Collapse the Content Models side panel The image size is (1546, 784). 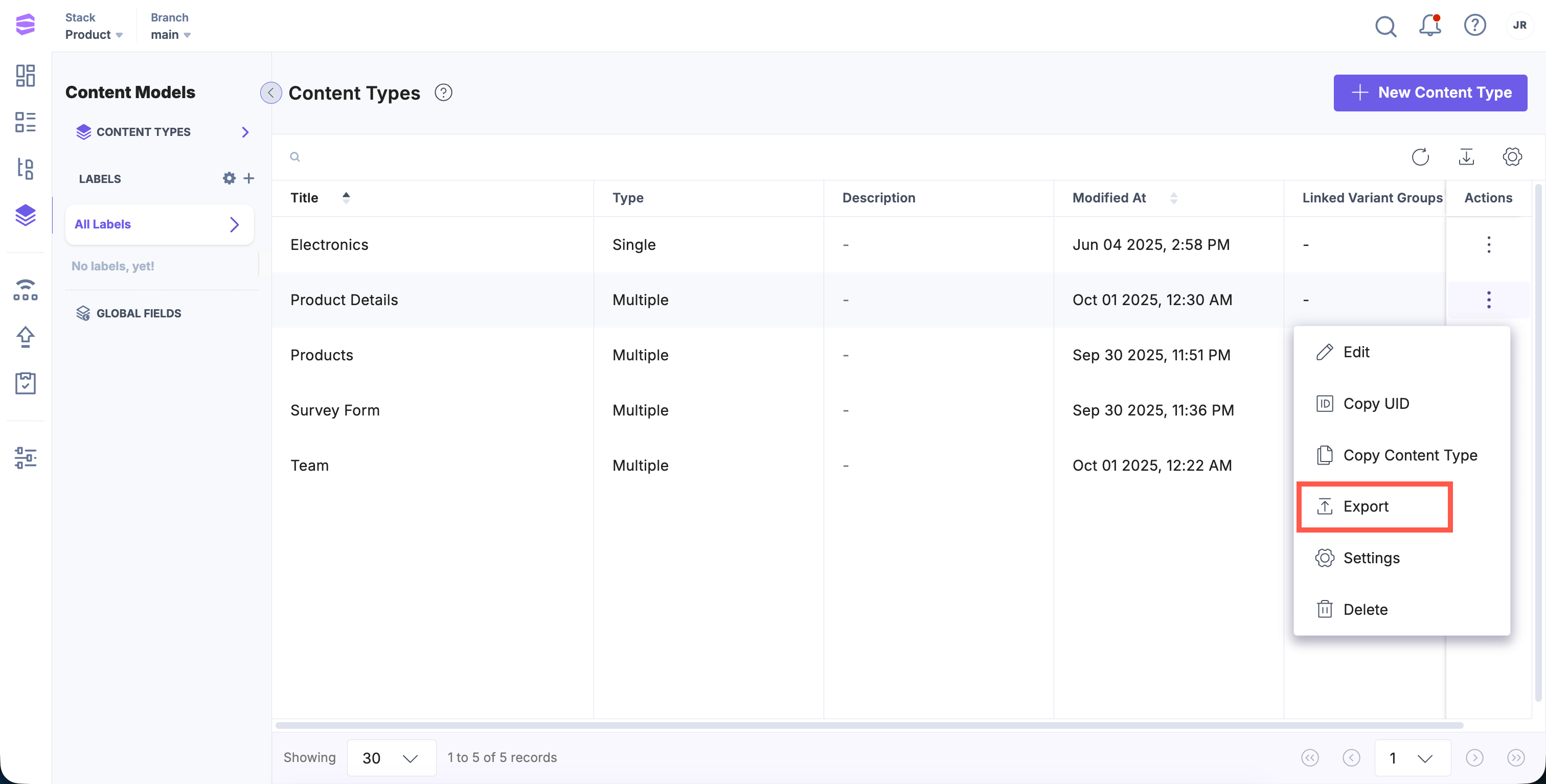coord(270,93)
